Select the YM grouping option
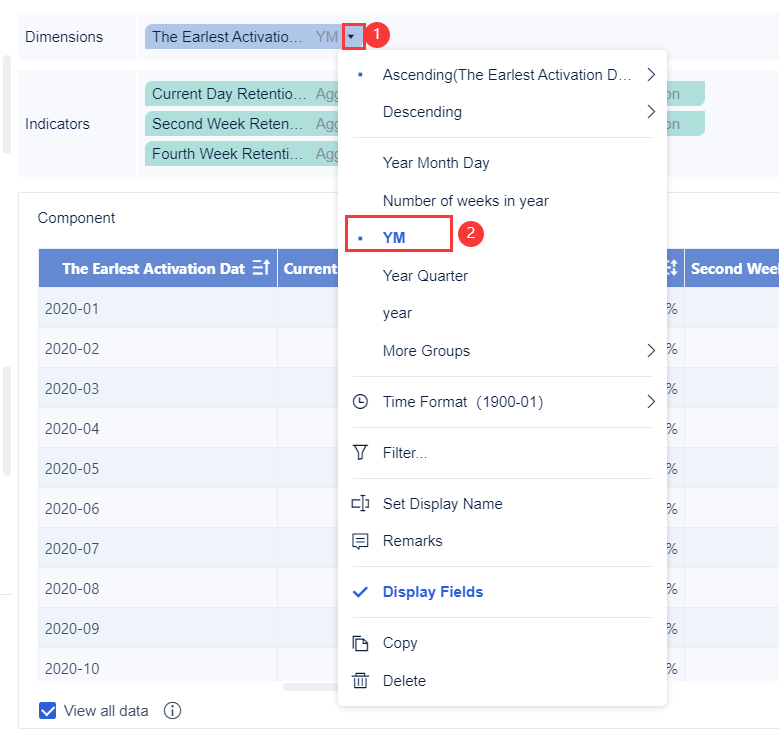Viewport: 779px width, 735px height. (x=394, y=238)
